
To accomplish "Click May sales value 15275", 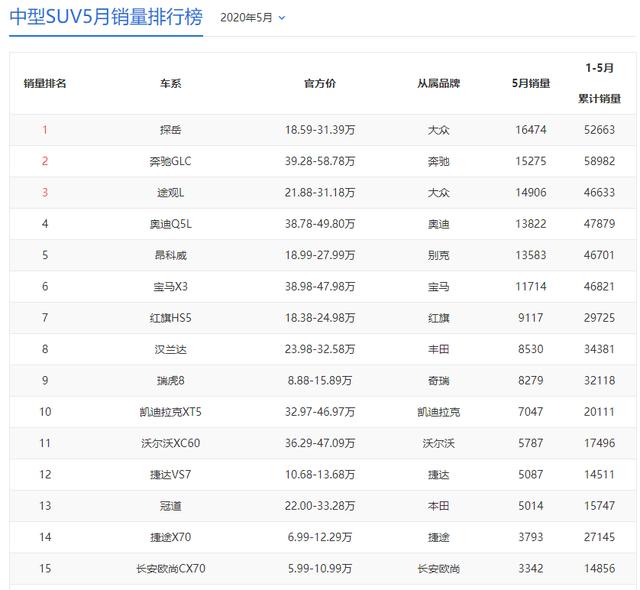I will point(531,162).
